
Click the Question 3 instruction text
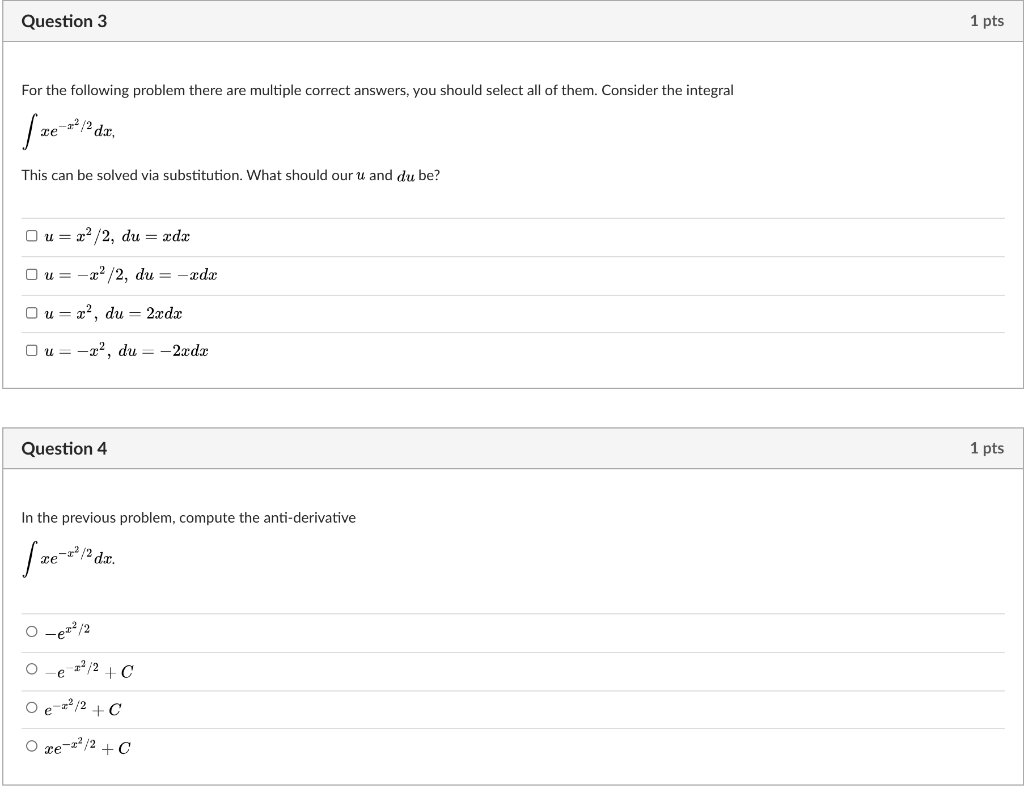coord(377,89)
